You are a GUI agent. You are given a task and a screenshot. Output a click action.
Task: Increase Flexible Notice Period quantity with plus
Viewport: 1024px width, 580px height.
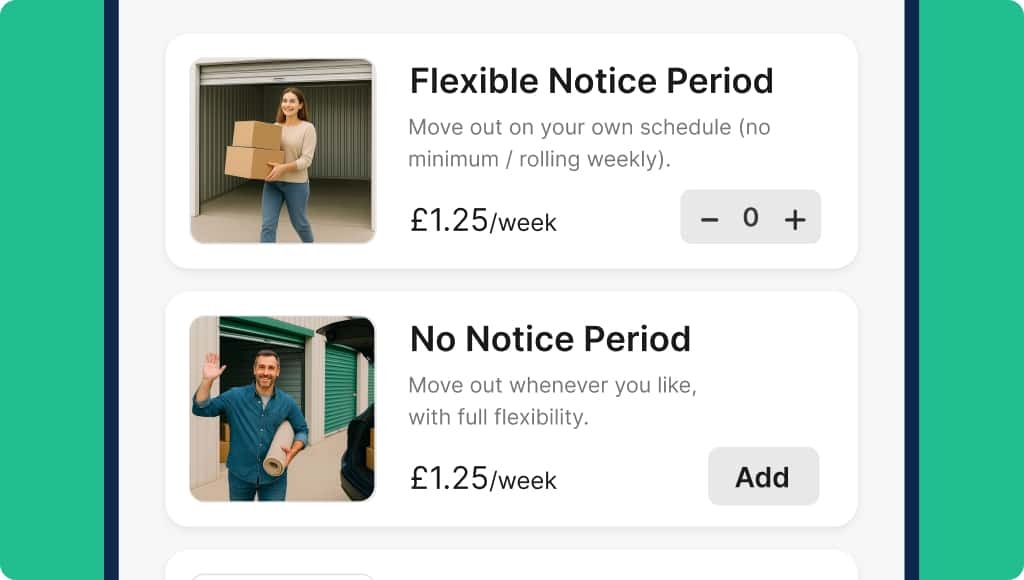point(795,219)
